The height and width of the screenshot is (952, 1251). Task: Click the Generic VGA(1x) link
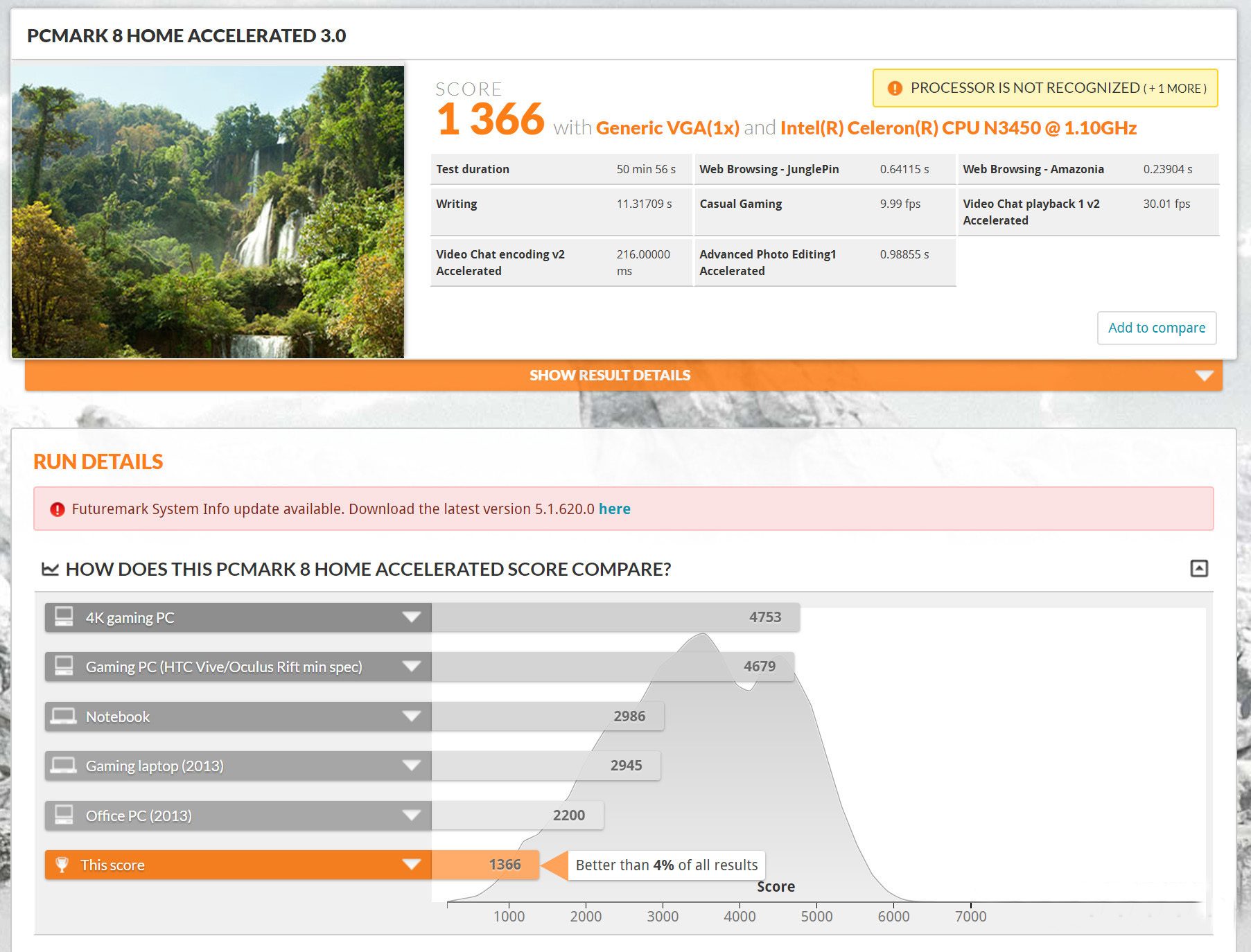coord(667,128)
